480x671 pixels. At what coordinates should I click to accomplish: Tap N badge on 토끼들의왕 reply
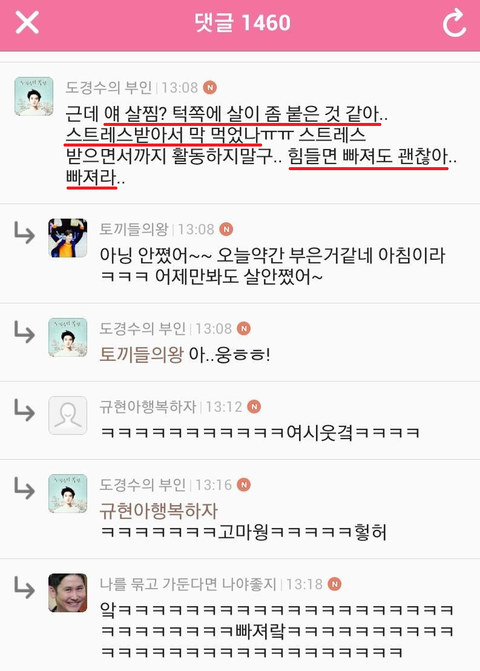(x=226, y=229)
